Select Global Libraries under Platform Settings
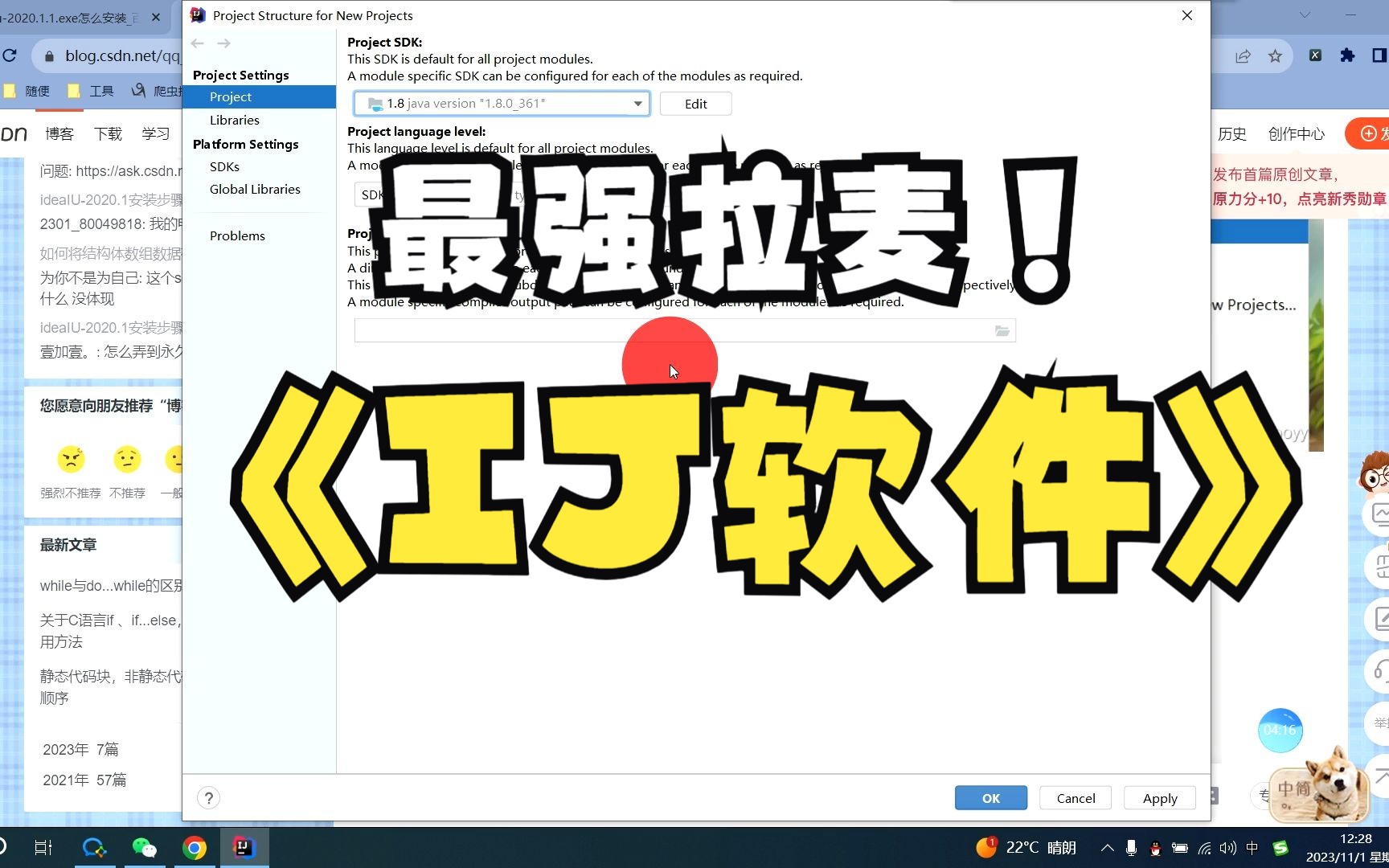Image resolution: width=1389 pixels, height=868 pixels. click(255, 189)
